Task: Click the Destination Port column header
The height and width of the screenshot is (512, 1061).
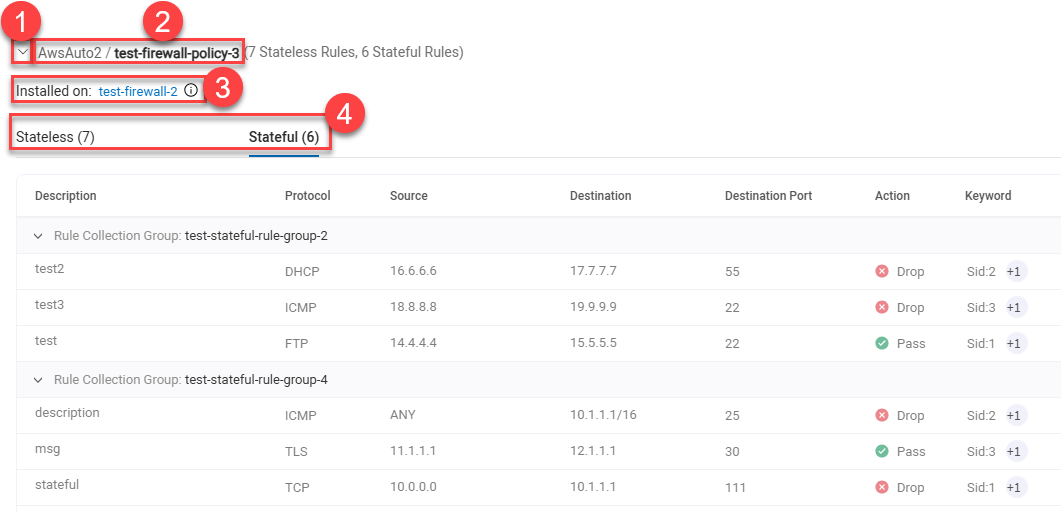Action: point(768,196)
